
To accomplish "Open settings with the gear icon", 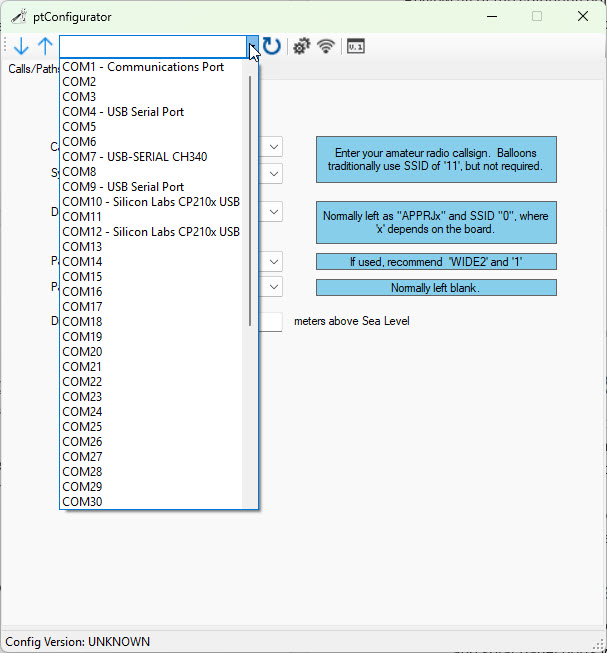I will point(300,46).
